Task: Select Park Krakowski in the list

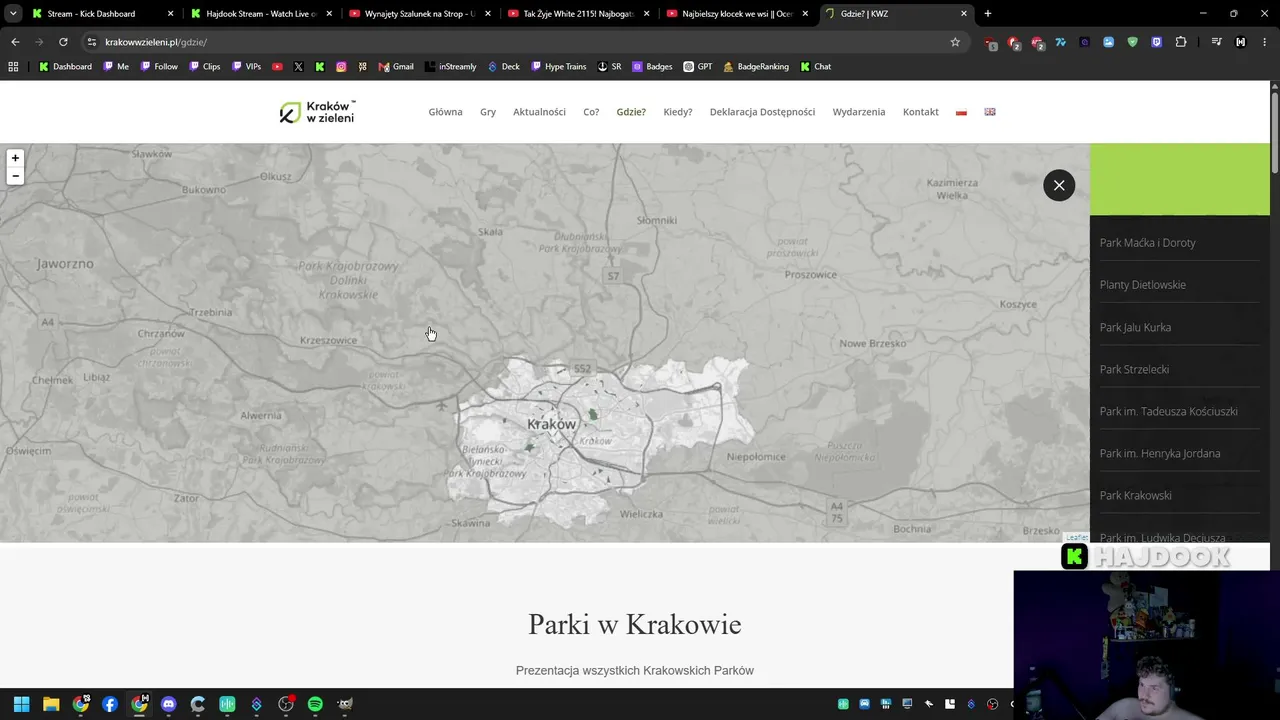Action: point(1135,495)
